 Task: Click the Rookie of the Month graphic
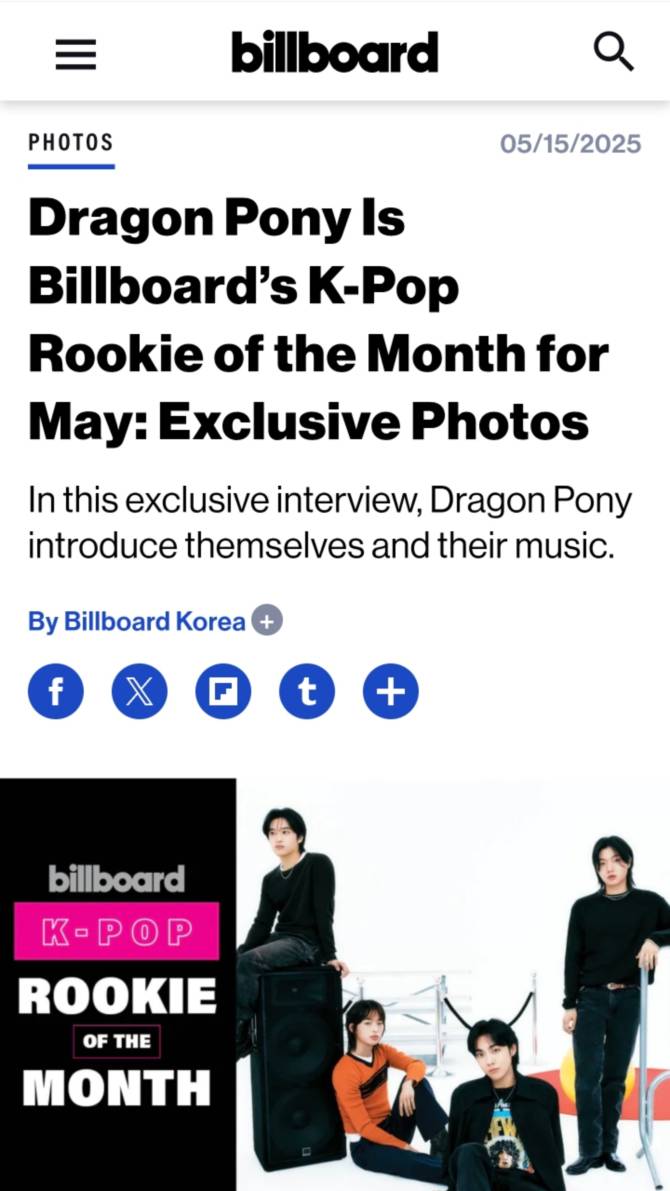[118, 985]
